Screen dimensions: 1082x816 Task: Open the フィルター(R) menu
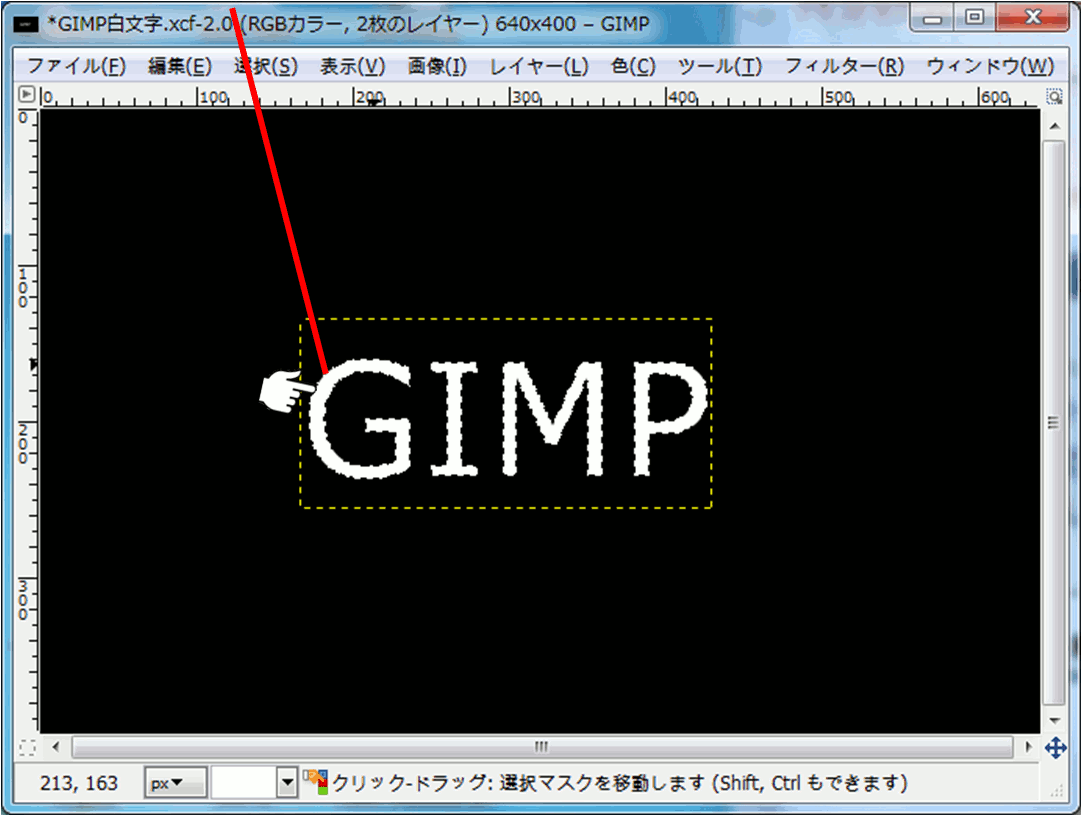[x=843, y=66]
